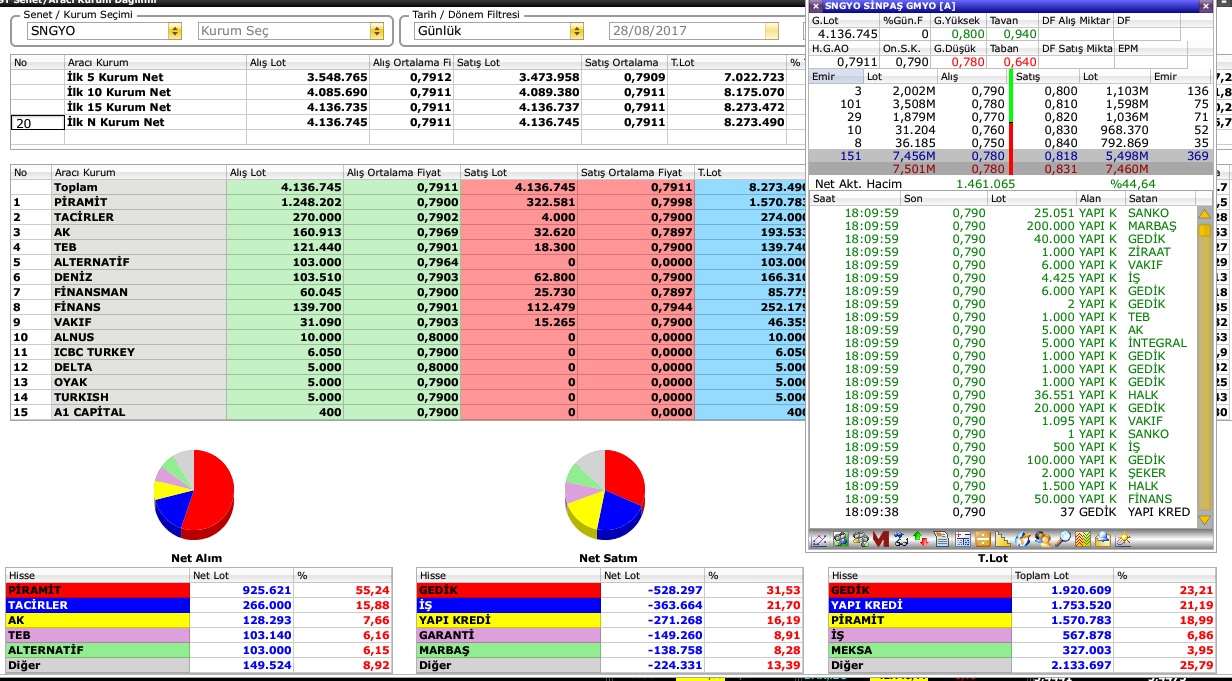Open the line chart tool icon
The height and width of the screenshot is (681, 1232).
click(819, 539)
